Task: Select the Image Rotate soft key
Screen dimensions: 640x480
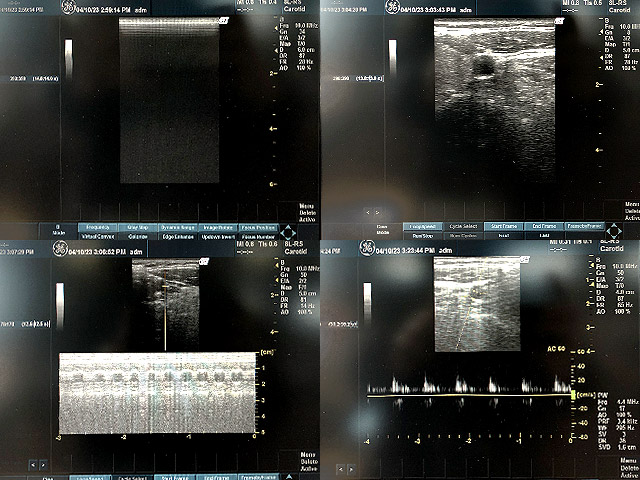Action: click(218, 227)
